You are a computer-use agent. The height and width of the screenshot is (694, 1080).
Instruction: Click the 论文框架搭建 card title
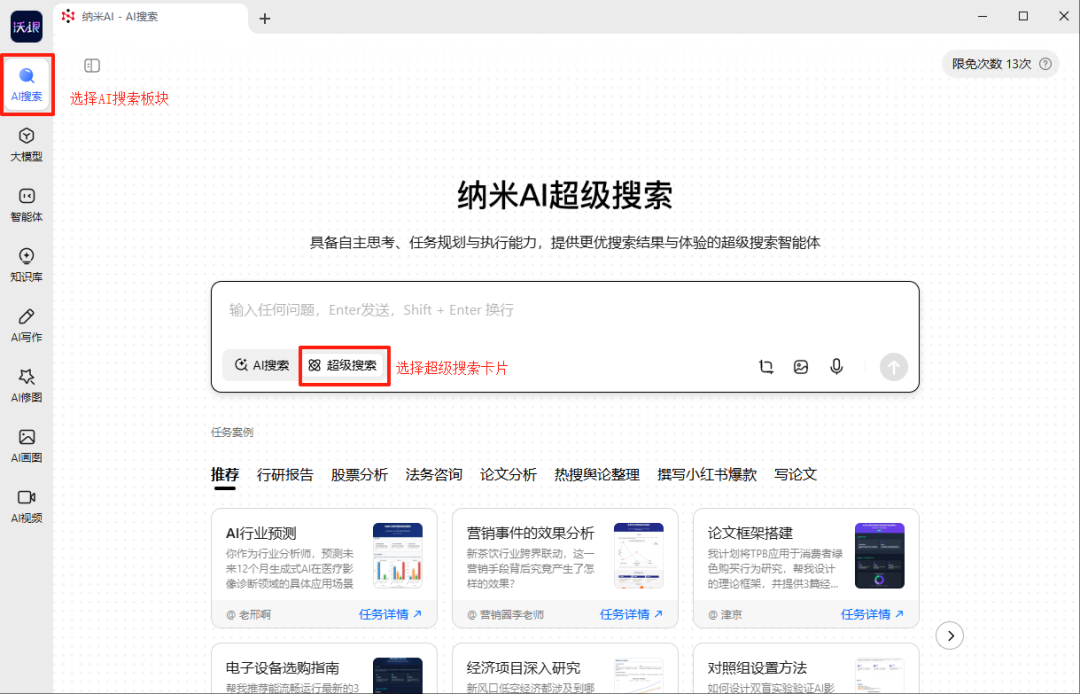pyautogui.click(x=750, y=533)
